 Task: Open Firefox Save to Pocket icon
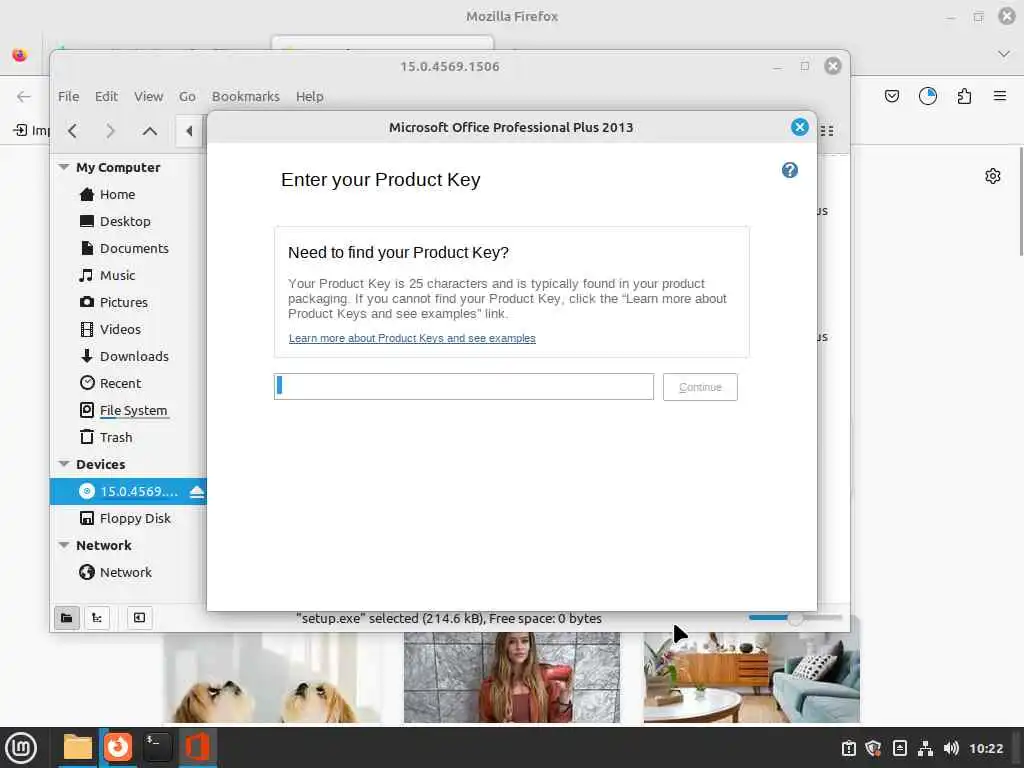pos(891,97)
